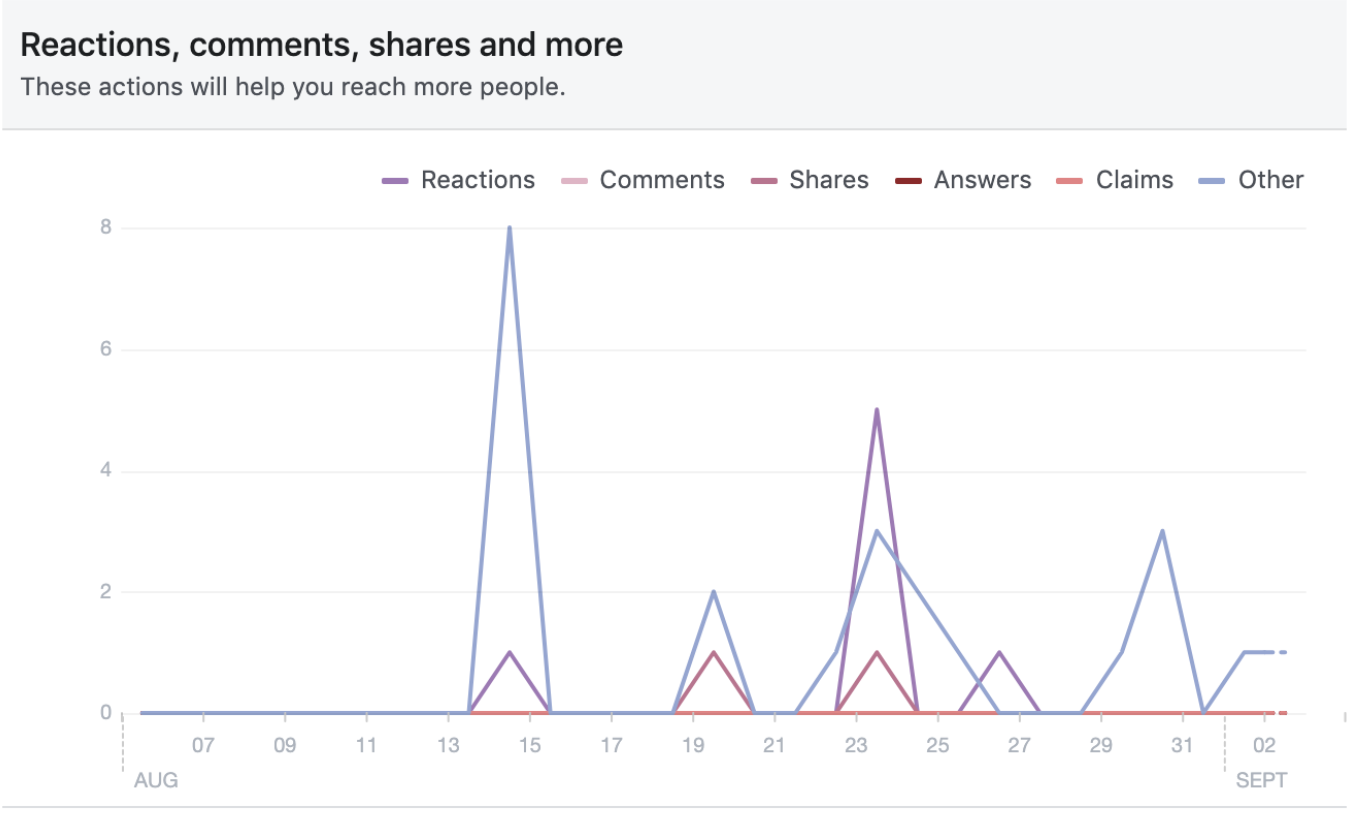Viewport: 1347px width, 838px height.
Task: Click the Shares peak just right of the 19 label
Action: (x=713, y=653)
